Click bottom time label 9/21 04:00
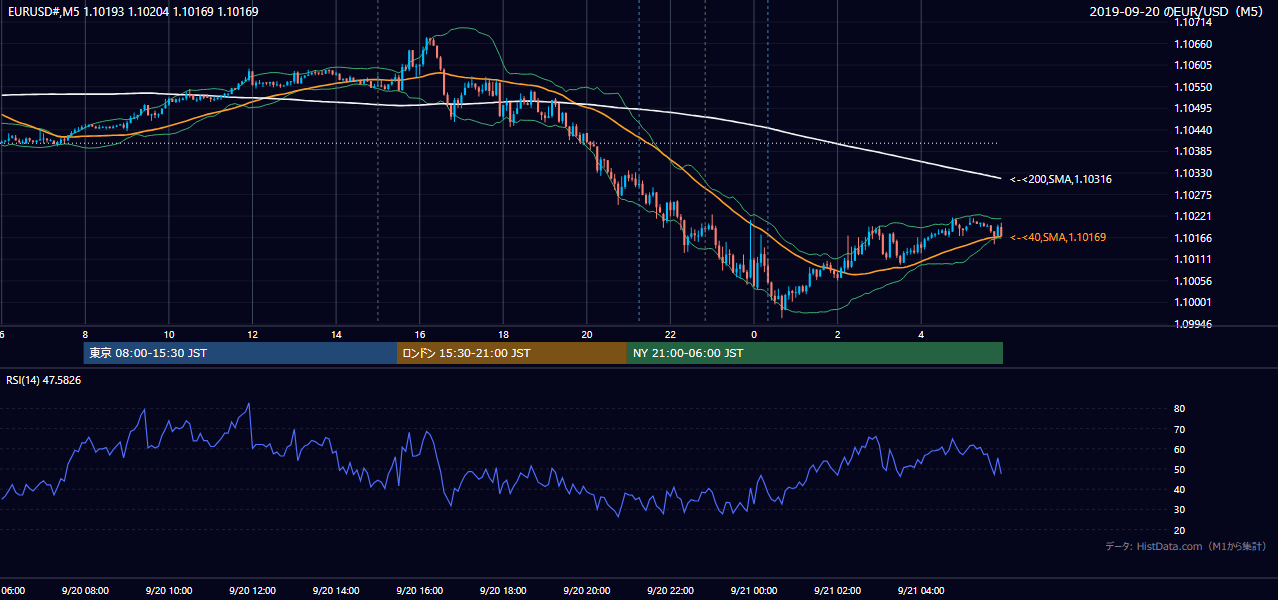Image resolution: width=1278 pixels, height=600 pixels. pyautogui.click(x=921, y=591)
